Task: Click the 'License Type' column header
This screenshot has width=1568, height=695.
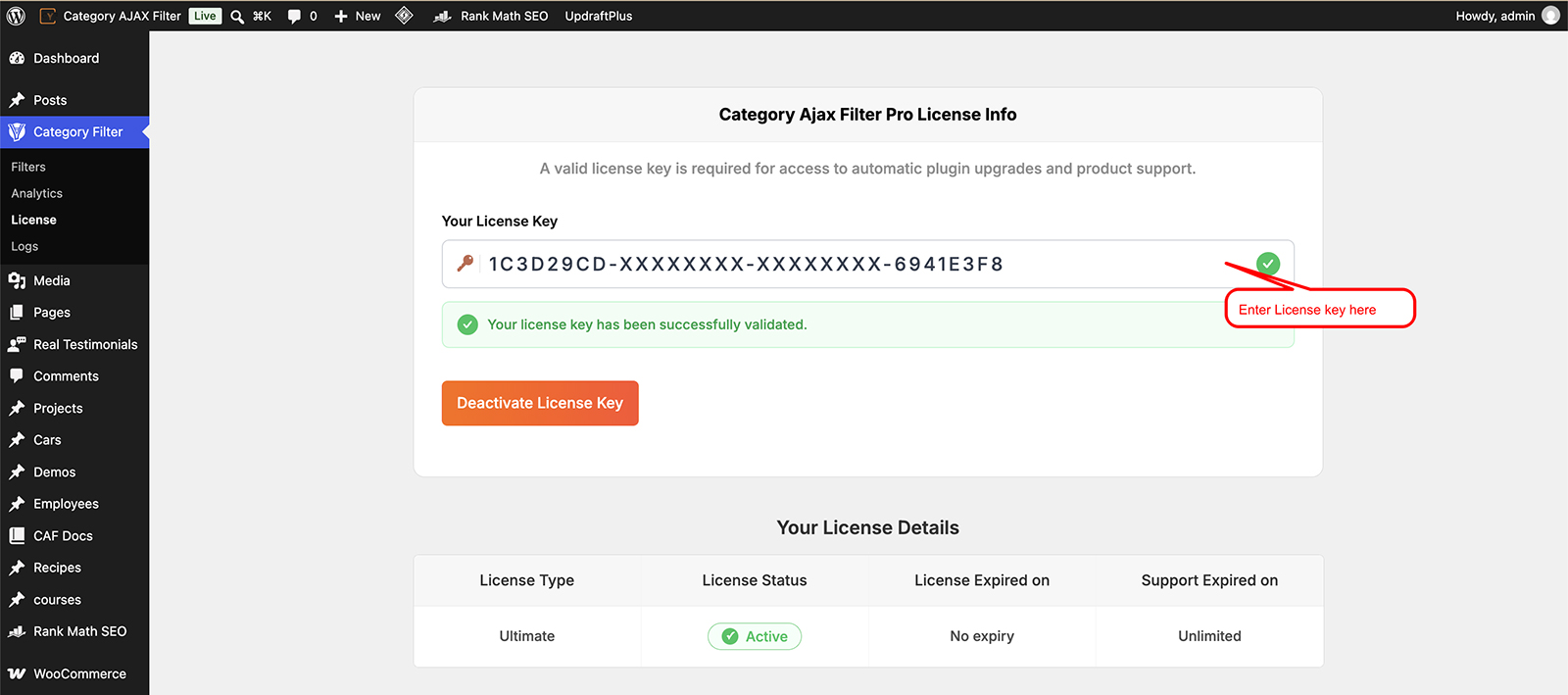Action: [527, 580]
